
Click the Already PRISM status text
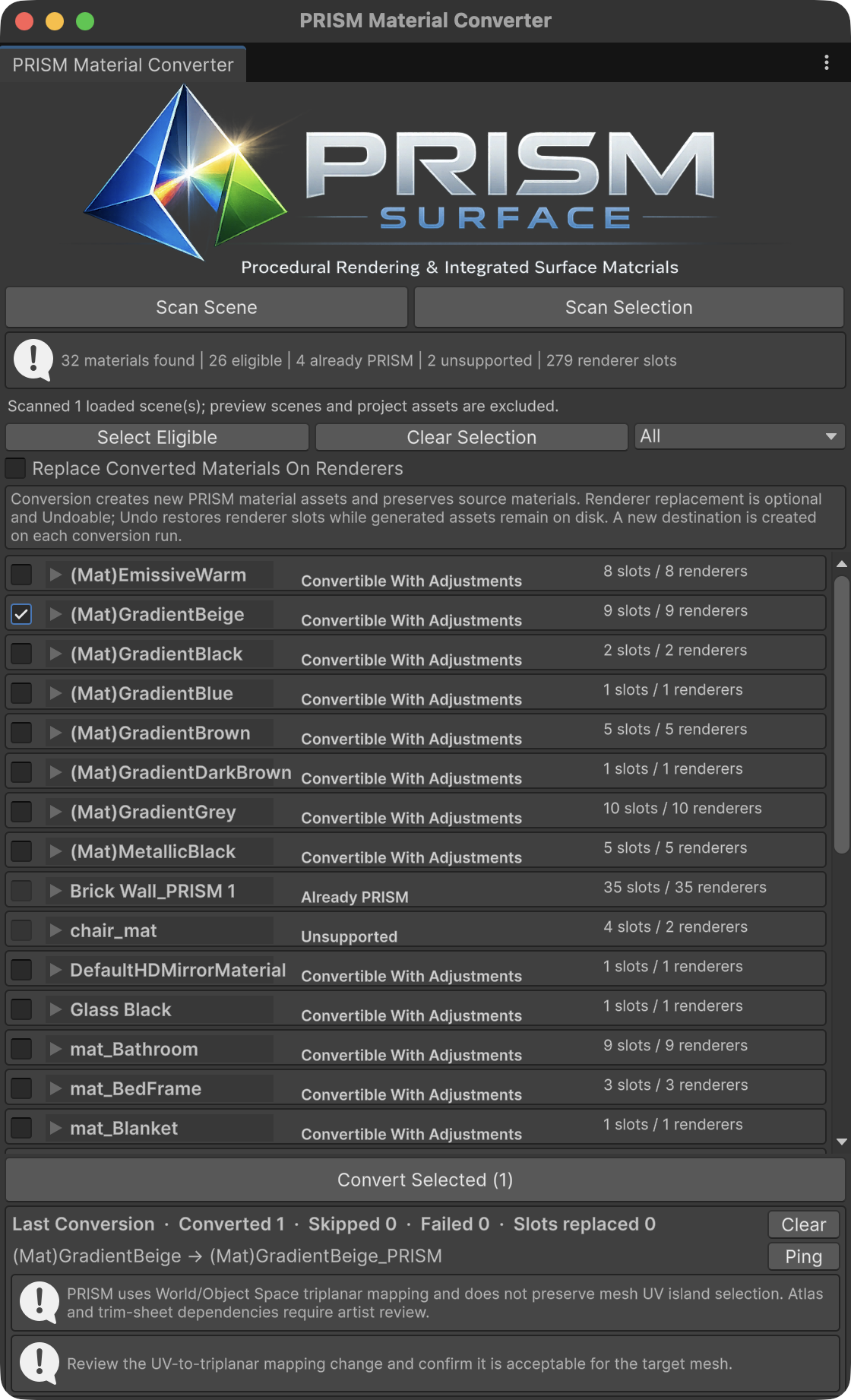pos(355,897)
